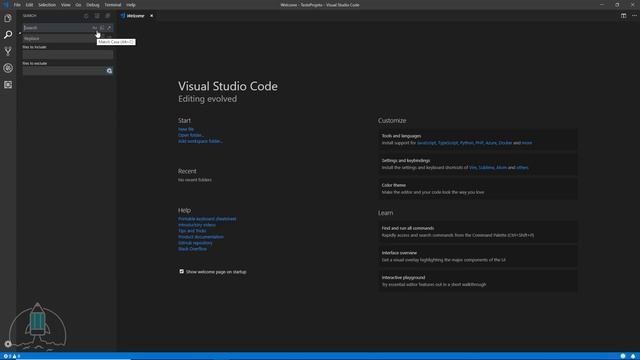Open the Color theme card
Screen dimensions: 640x360
click(478, 189)
